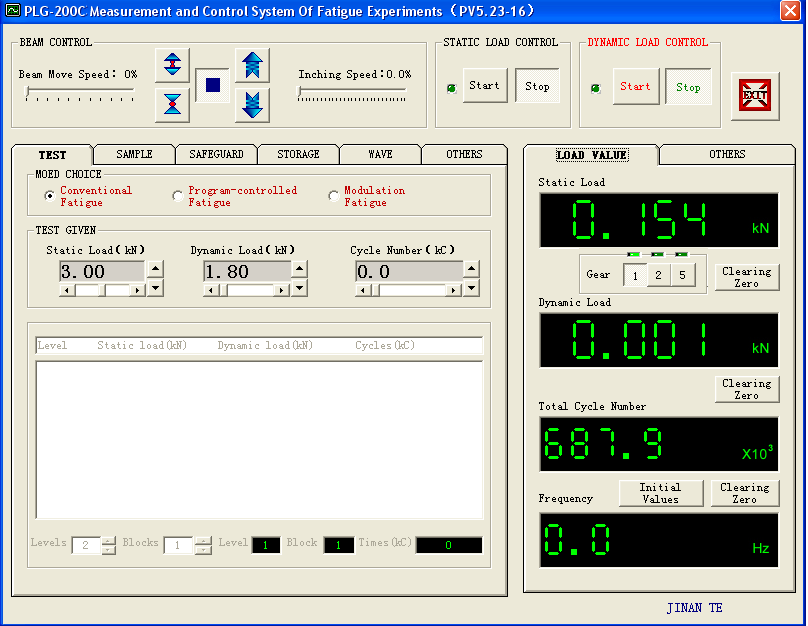Select the Conventional Fatigue mode
Image resolution: width=808 pixels, height=626 pixels.
pos(49,196)
